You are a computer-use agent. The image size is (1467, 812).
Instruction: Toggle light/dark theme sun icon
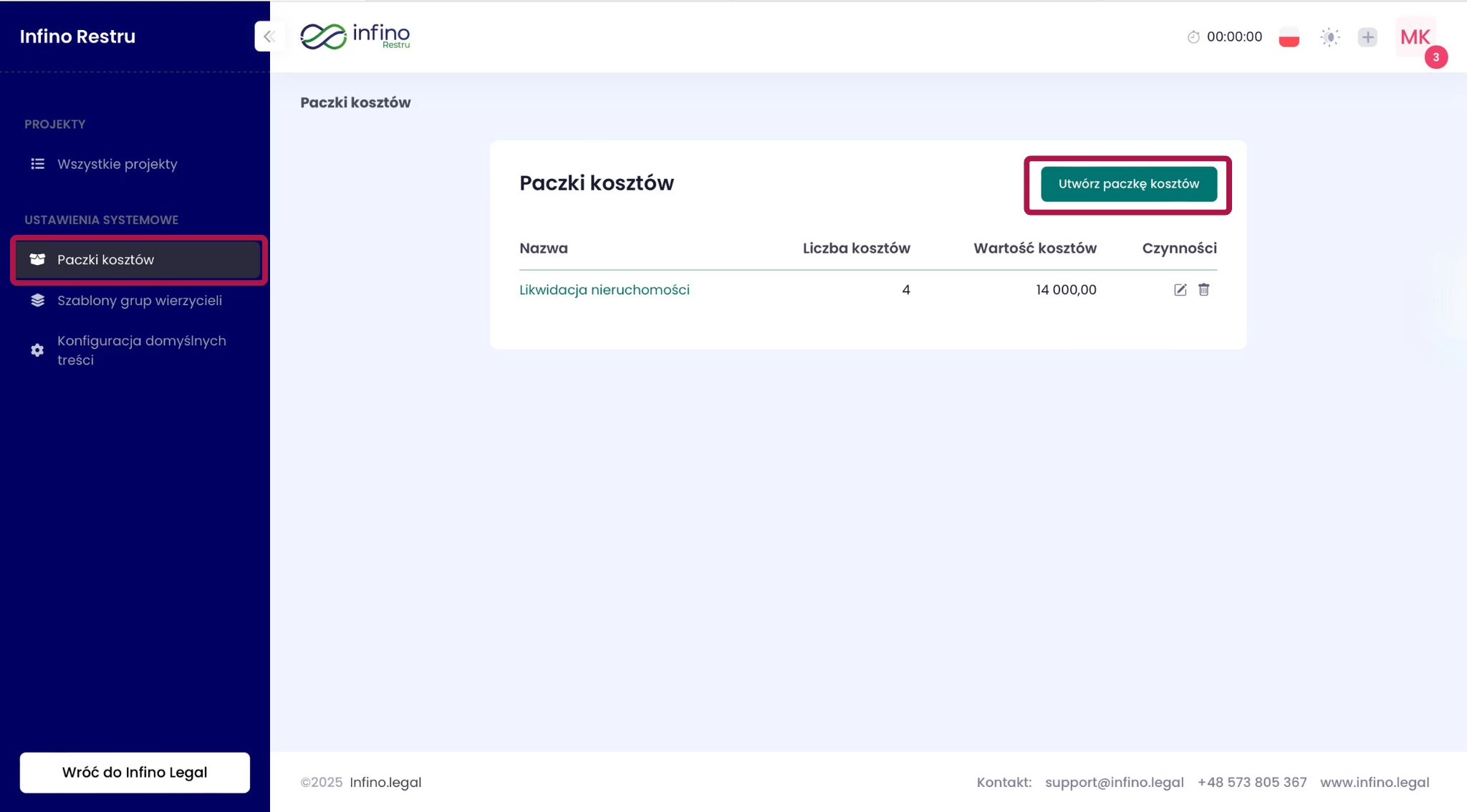[1329, 37]
